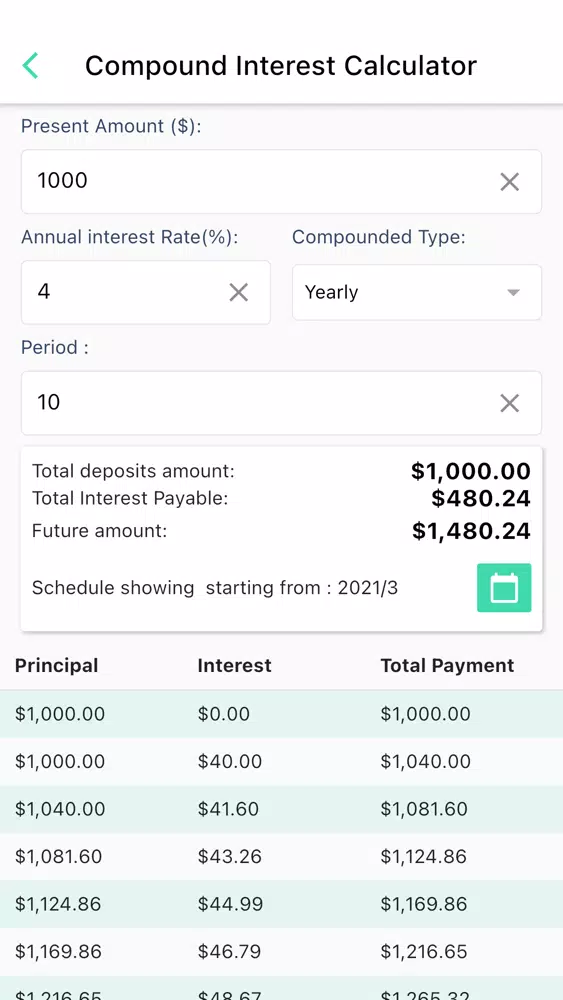This screenshot has height=1000, width=563.
Task: Select the Principal column header
Action: click(57, 665)
